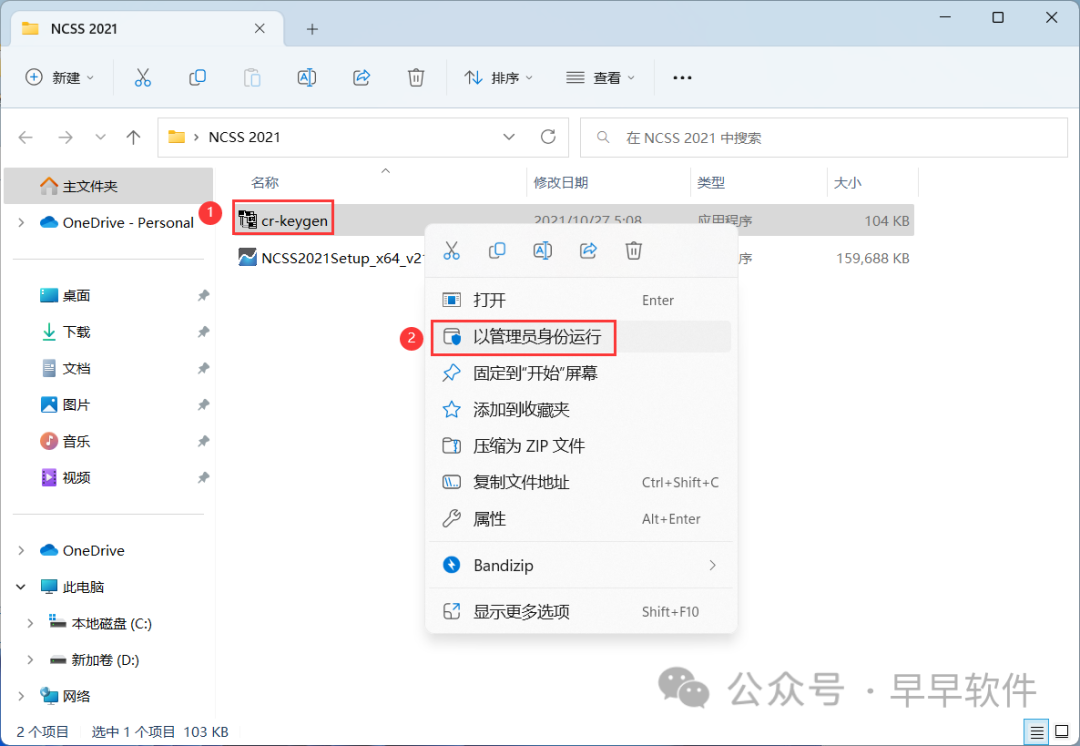
Task: Switch to details view in status bar
Action: 1037,731
